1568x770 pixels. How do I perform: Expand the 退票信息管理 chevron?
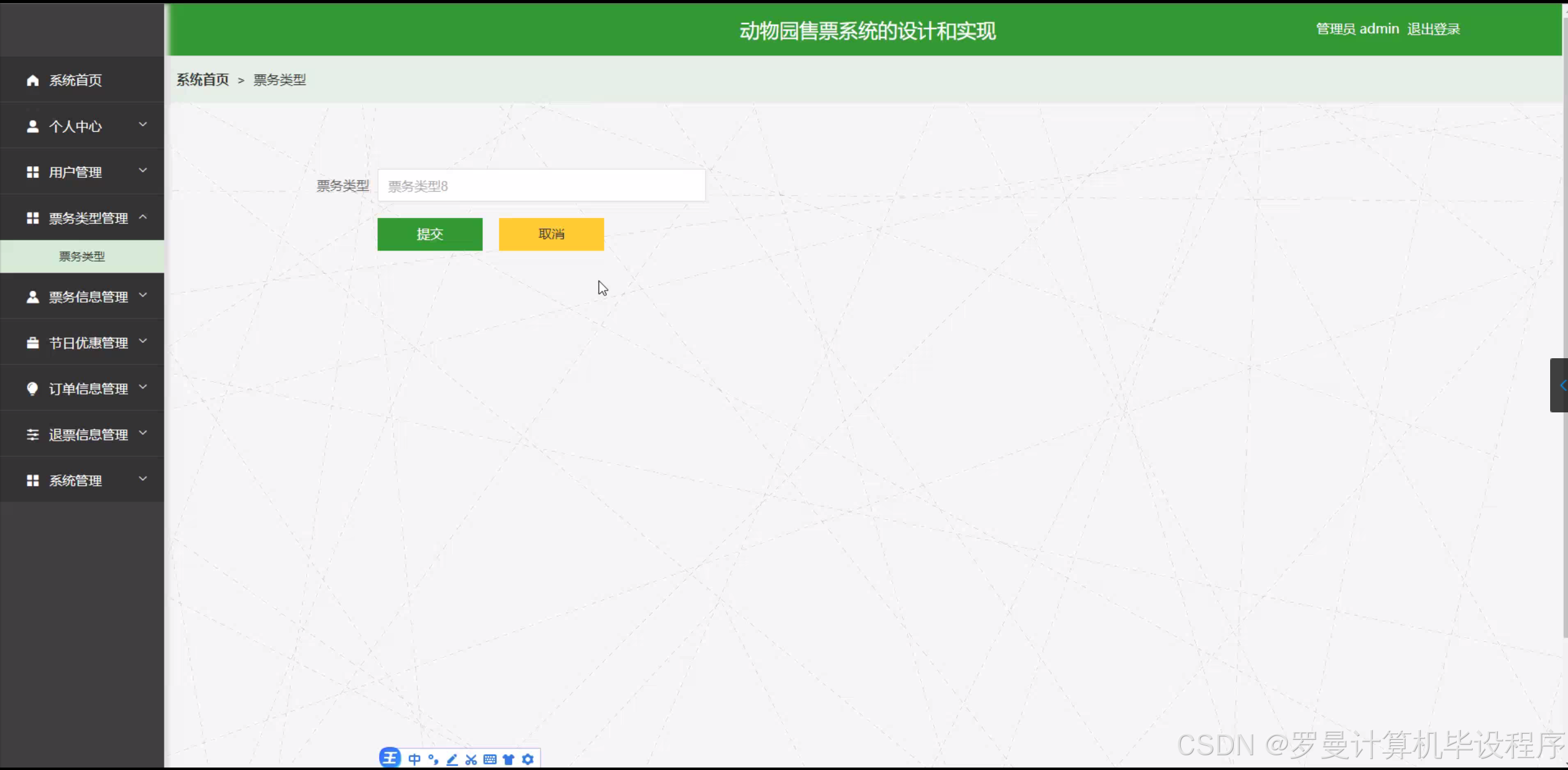[143, 433]
